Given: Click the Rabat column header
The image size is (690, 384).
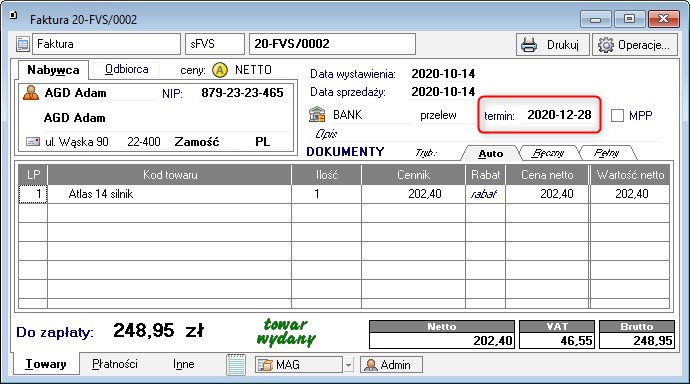Looking at the screenshot, I should coord(485,175).
